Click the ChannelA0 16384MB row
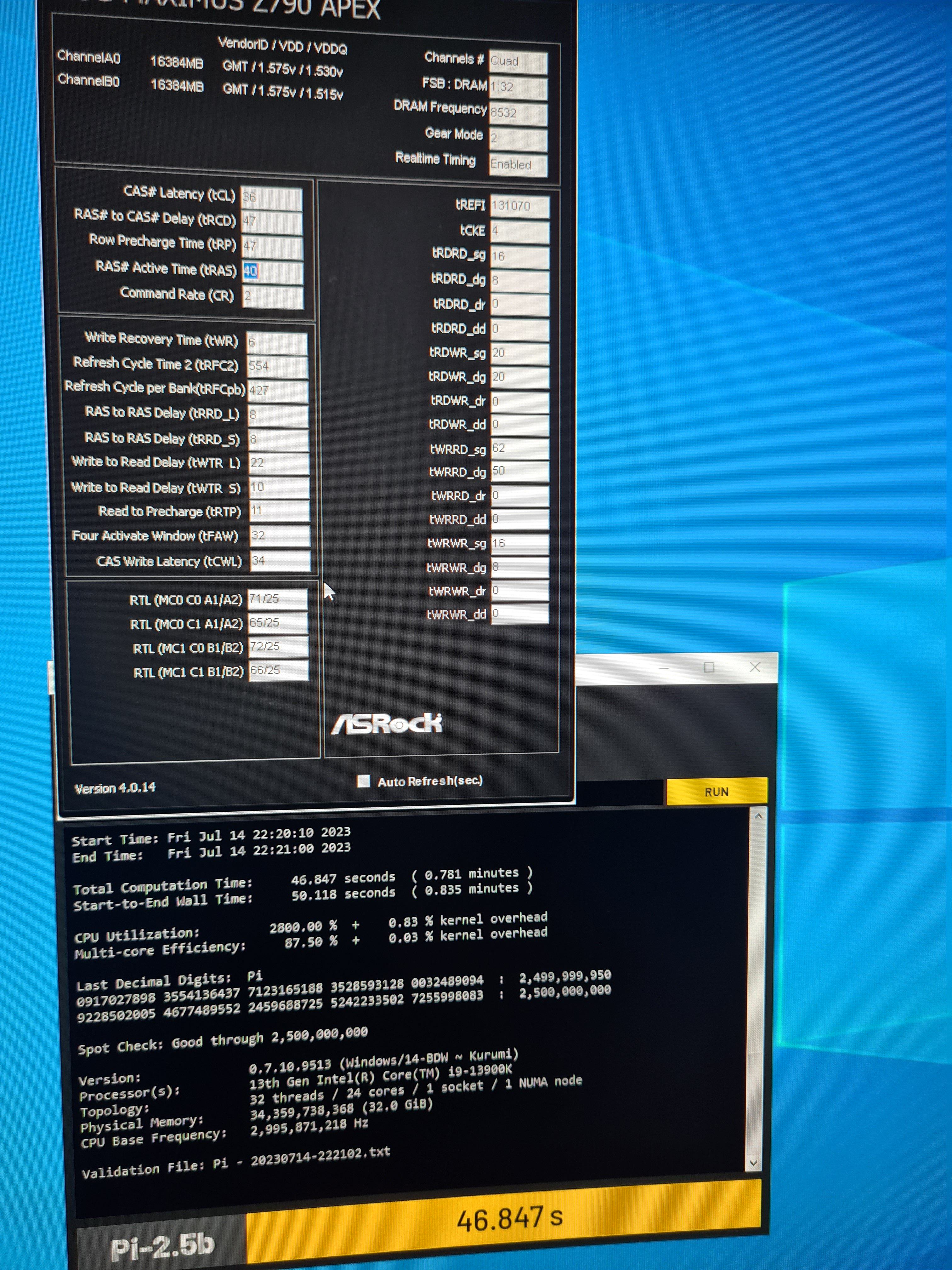 200,63
